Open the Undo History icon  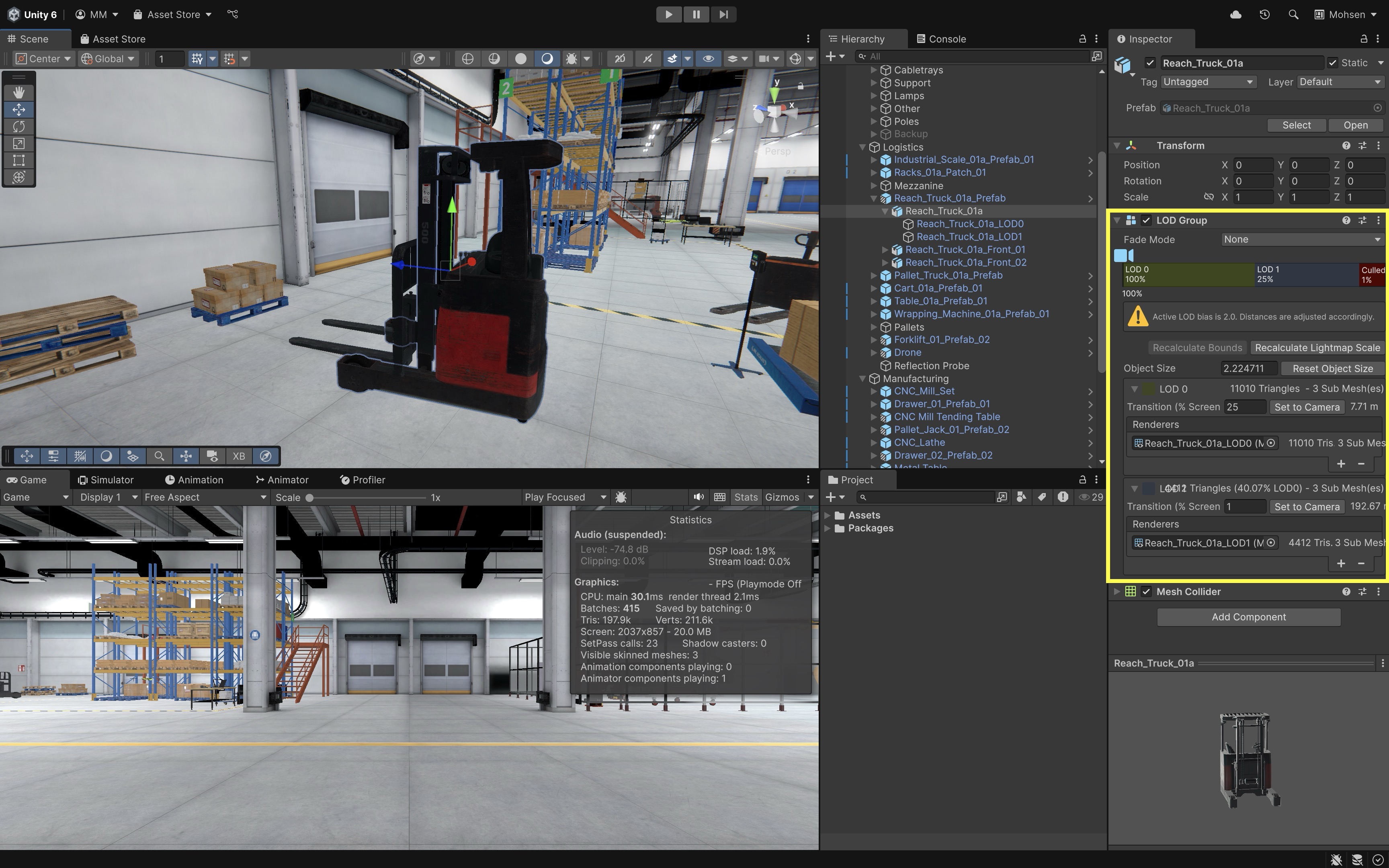coord(1264,14)
